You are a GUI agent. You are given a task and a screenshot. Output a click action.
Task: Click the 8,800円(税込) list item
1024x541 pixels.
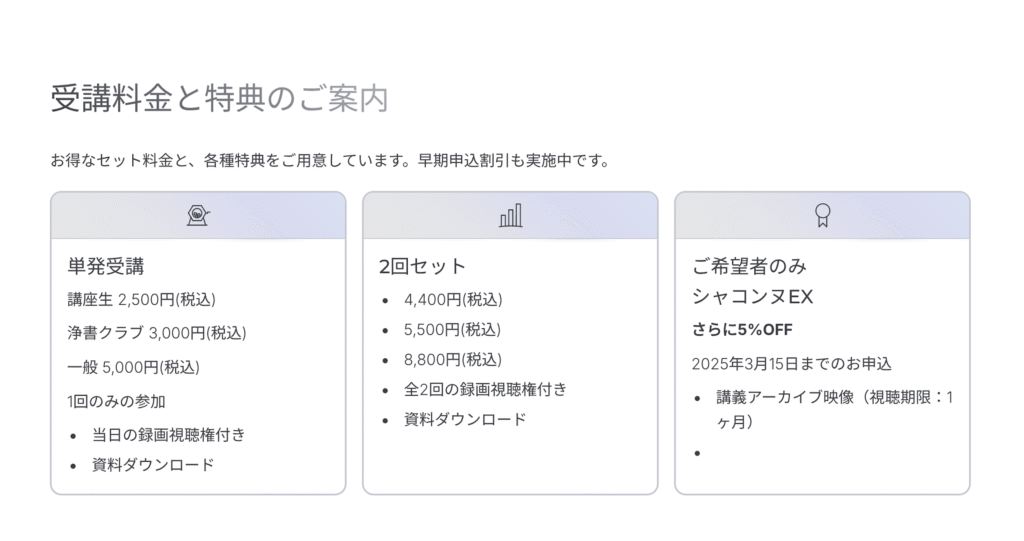(x=453, y=359)
